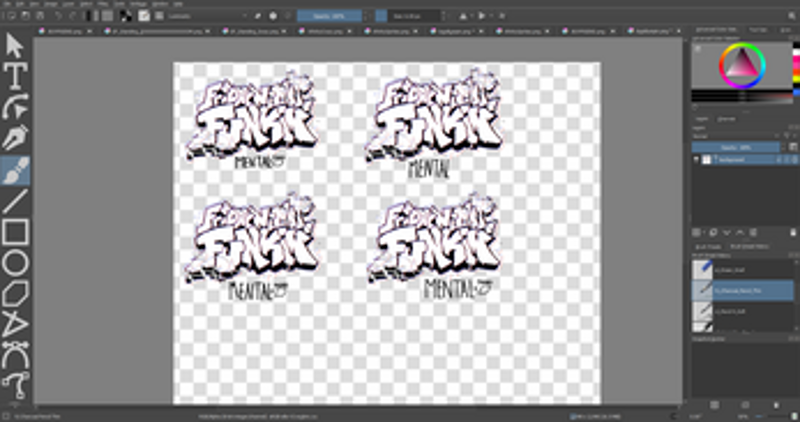Pick a shade in the color triangle
800x422 pixels.
click(x=741, y=63)
